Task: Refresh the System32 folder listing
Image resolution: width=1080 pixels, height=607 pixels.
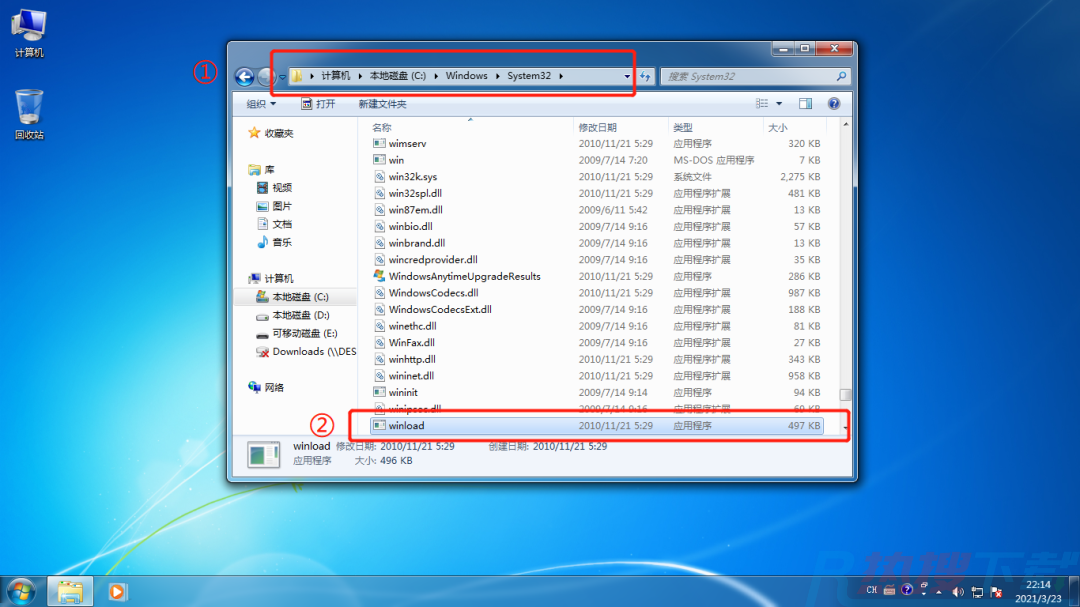Action: click(645, 76)
